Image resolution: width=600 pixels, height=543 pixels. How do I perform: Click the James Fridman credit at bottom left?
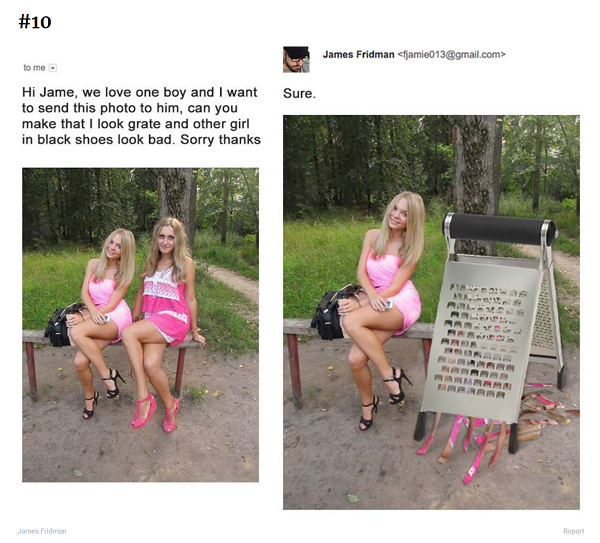pos(42,531)
